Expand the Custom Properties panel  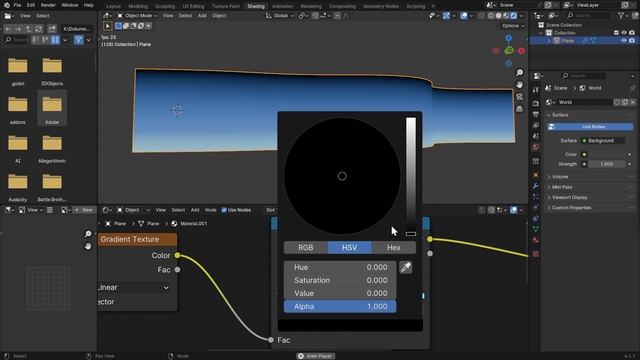click(x=571, y=207)
